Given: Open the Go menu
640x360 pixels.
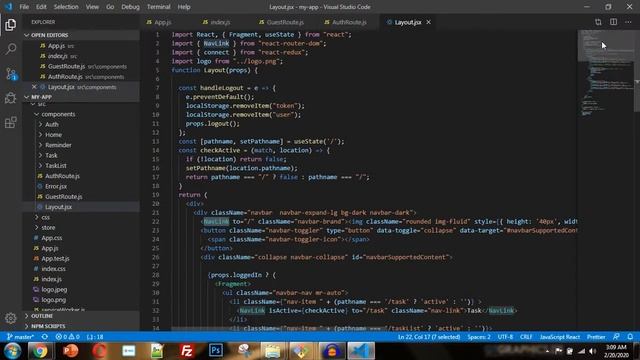Looking at the screenshot, I should [110, 7].
